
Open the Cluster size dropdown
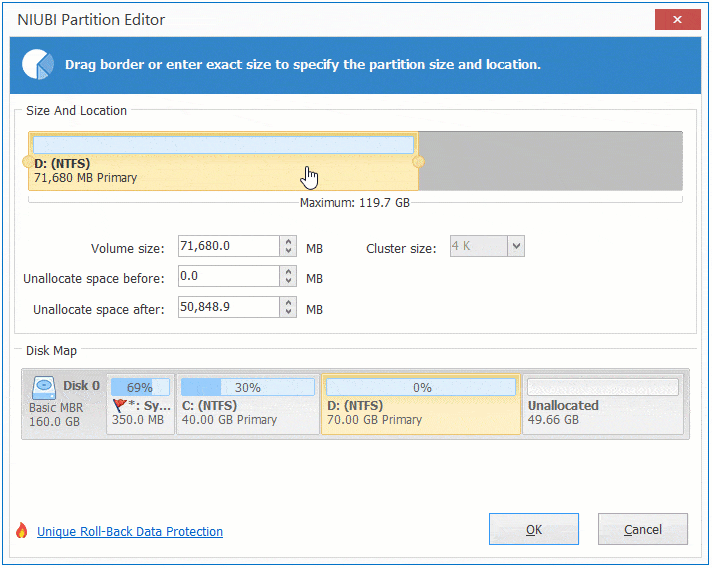pos(515,246)
